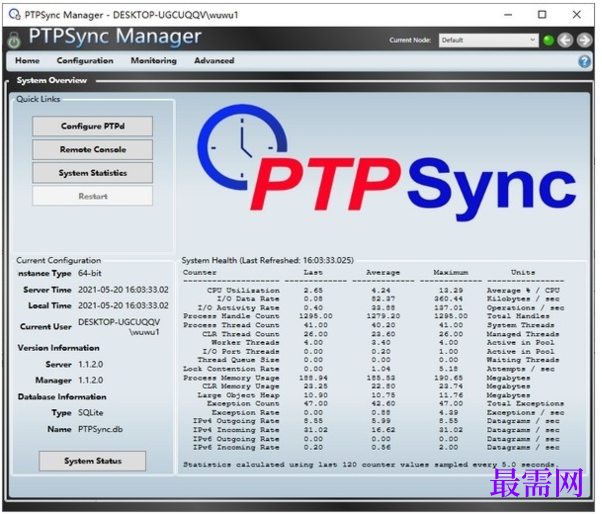
Task: Click the IPv4 Incoming Rate row
Action: pos(374,430)
